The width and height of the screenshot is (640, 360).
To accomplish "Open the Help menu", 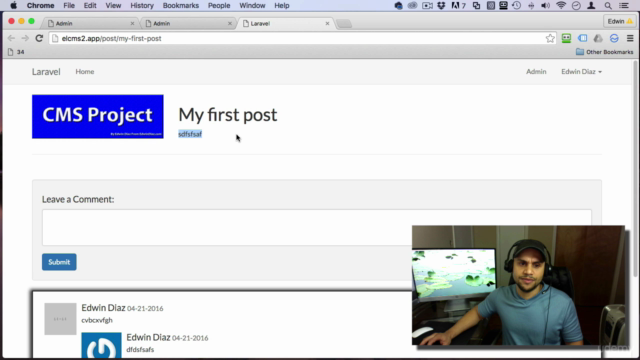I will click(x=282, y=5).
